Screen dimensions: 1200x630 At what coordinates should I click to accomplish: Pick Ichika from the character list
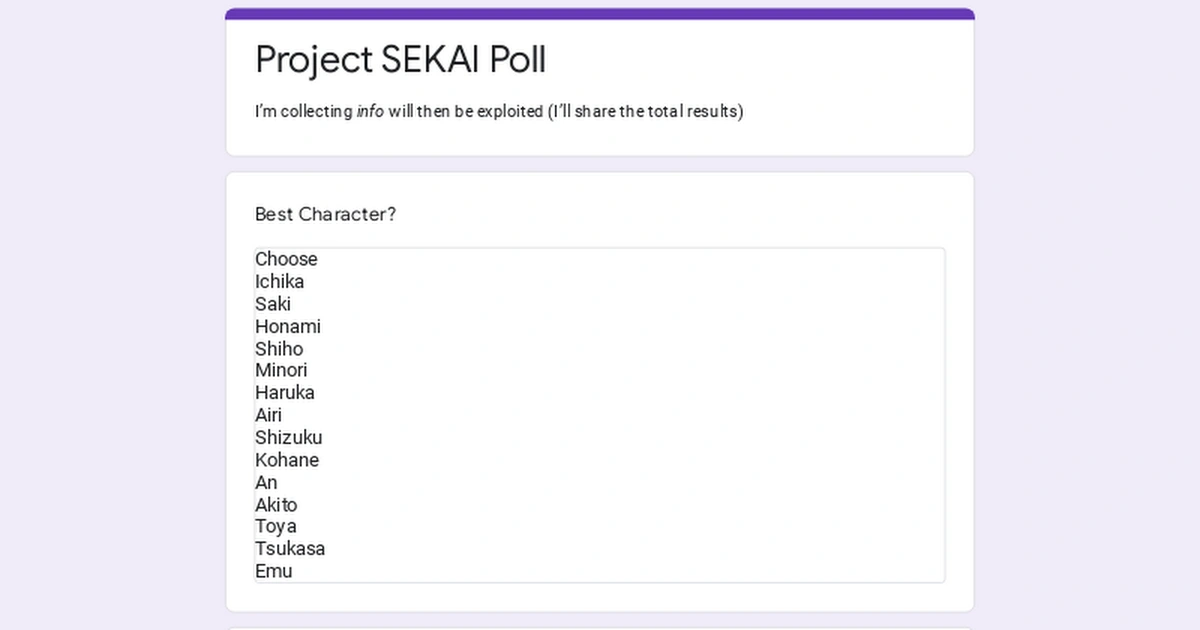pyautogui.click(x=280, y=281)
